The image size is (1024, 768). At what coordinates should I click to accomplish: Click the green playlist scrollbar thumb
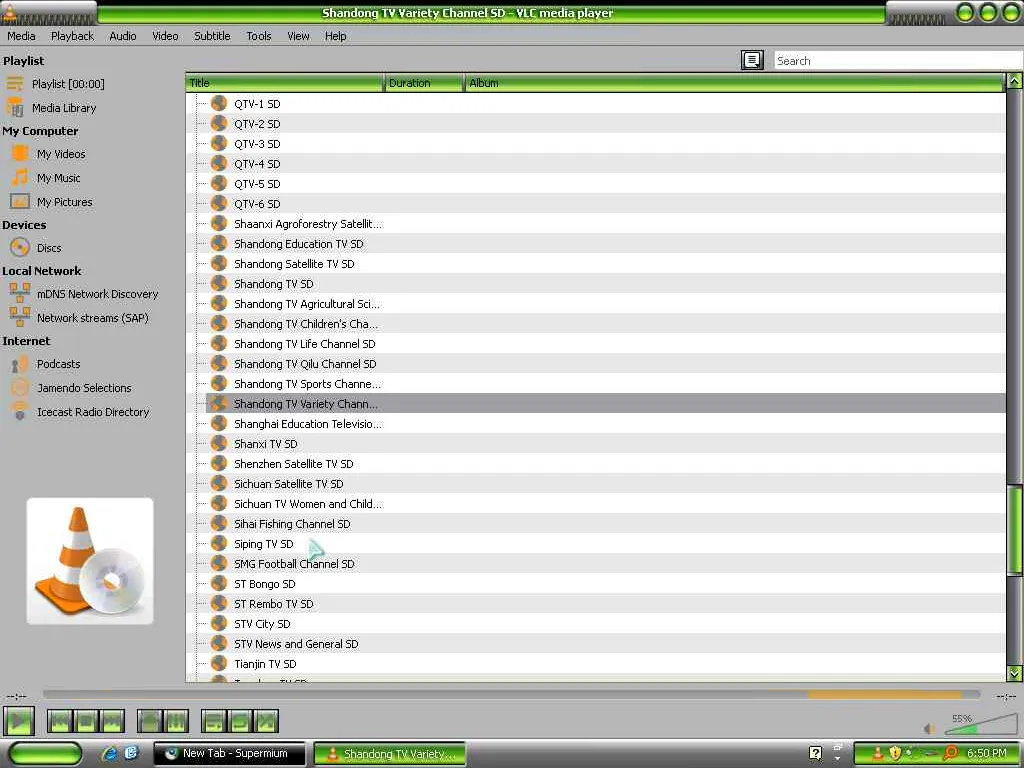1014,530
